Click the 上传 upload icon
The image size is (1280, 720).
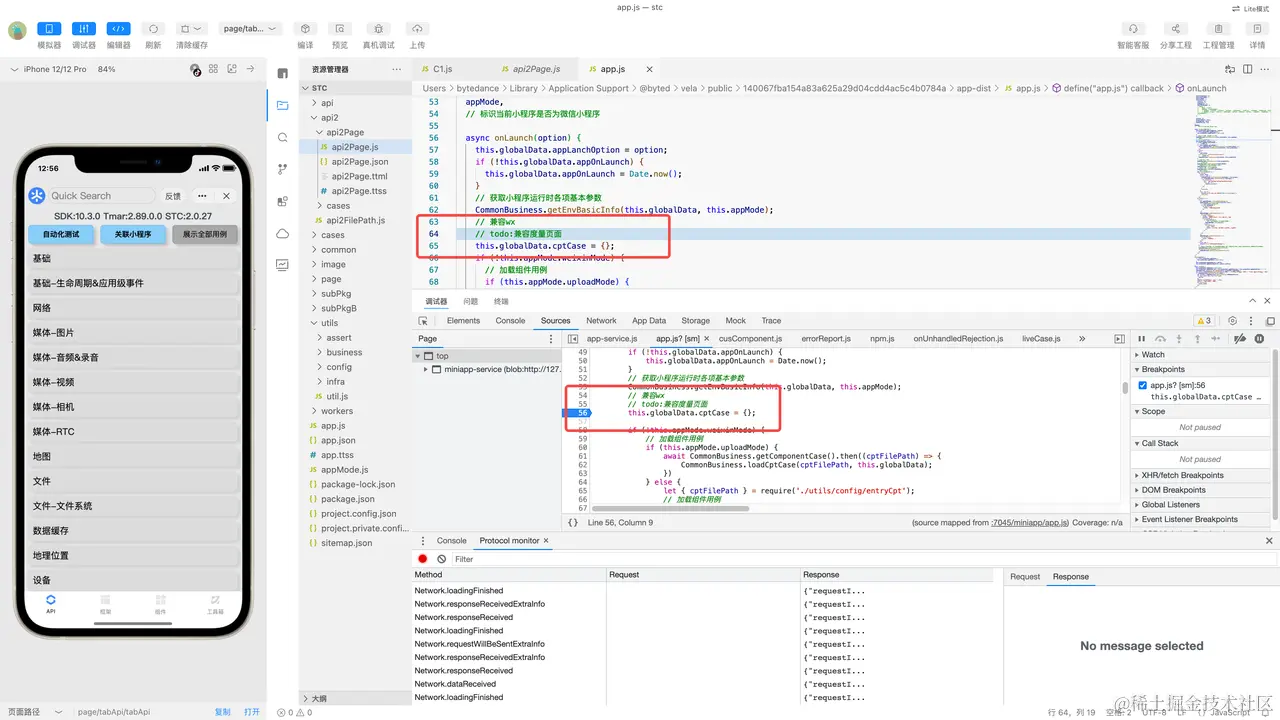[417, 29]
